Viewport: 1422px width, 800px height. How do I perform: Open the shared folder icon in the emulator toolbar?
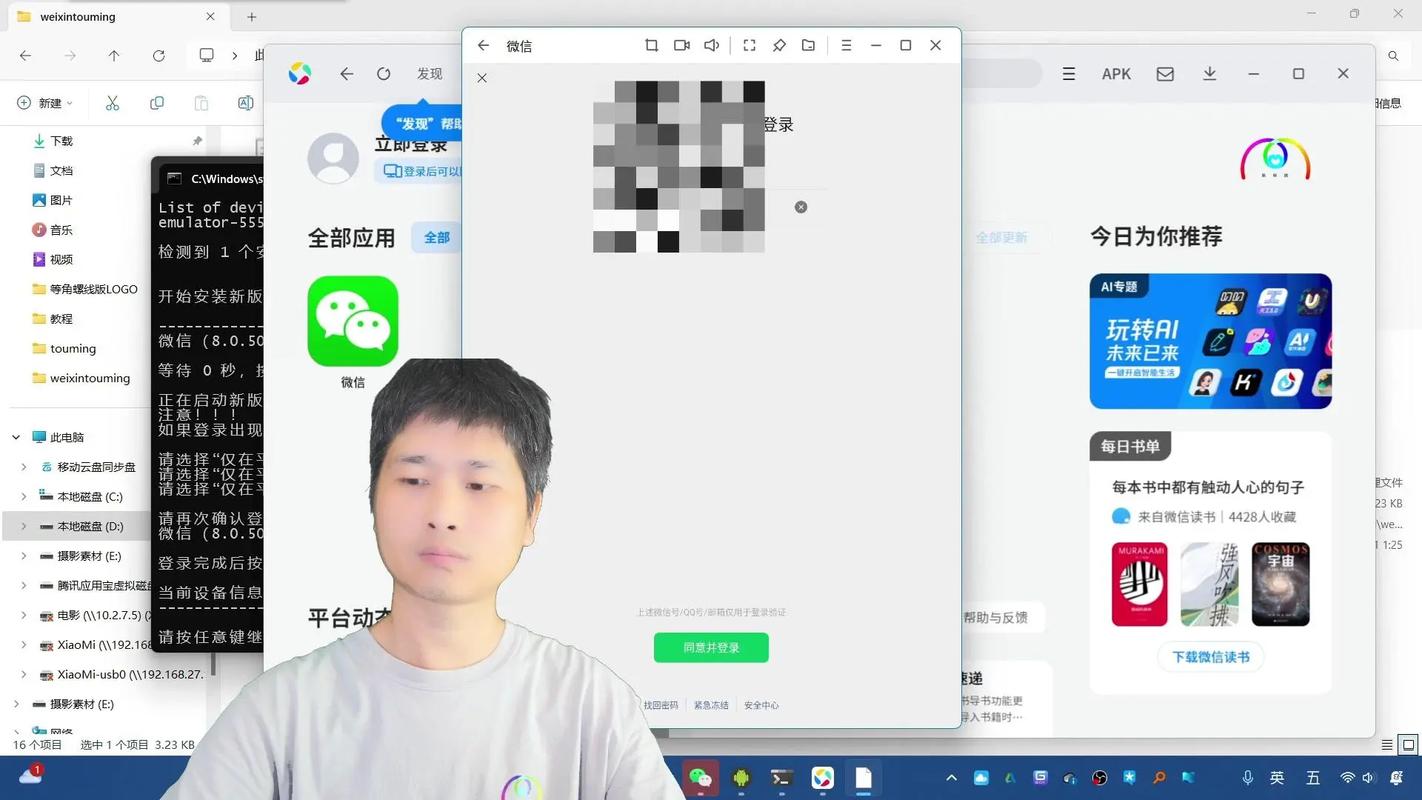click(808, 45)
